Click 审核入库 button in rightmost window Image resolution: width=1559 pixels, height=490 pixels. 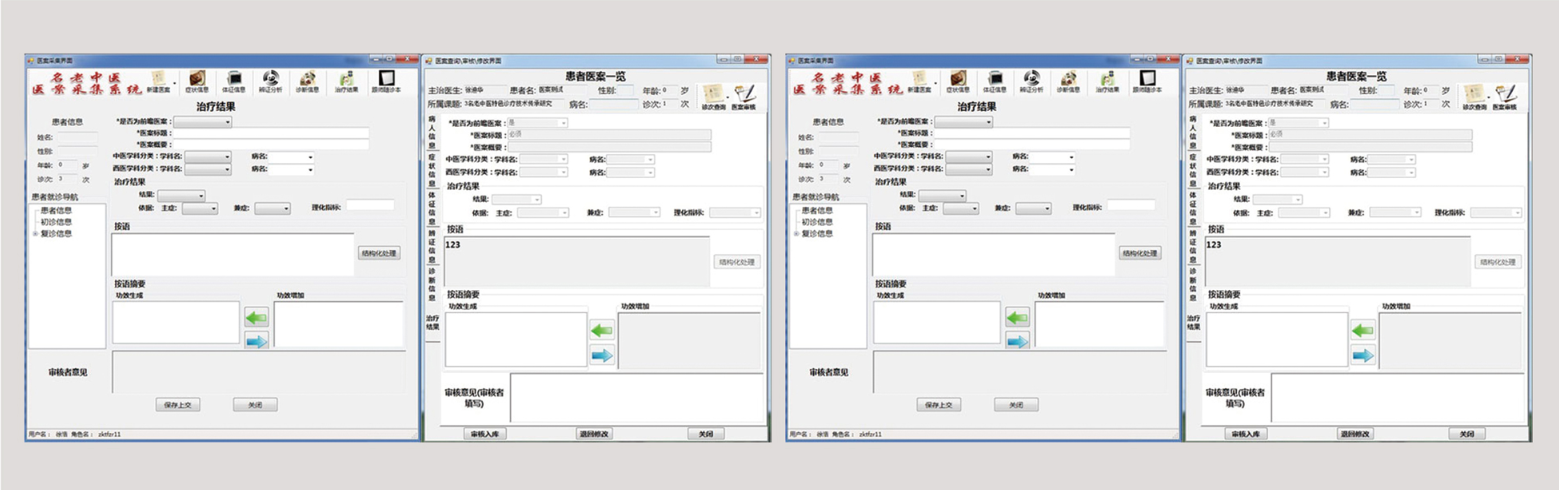[1247, 434]
